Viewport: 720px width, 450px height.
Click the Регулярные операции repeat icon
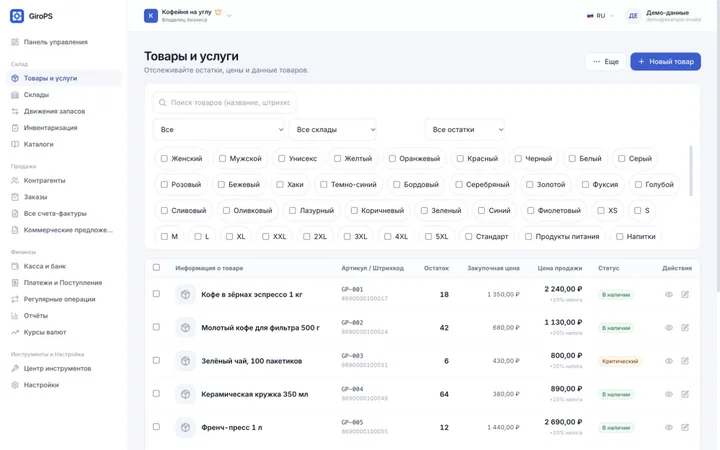15,299
